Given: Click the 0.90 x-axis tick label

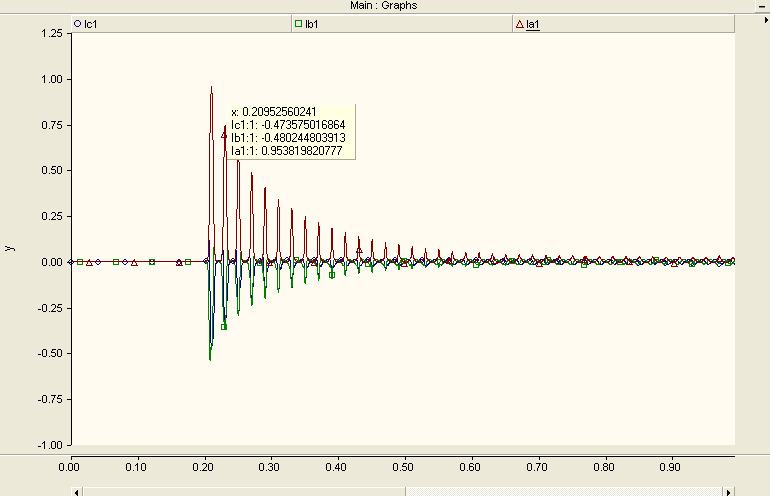Looking at the screenshot, I should pos(670,467).
